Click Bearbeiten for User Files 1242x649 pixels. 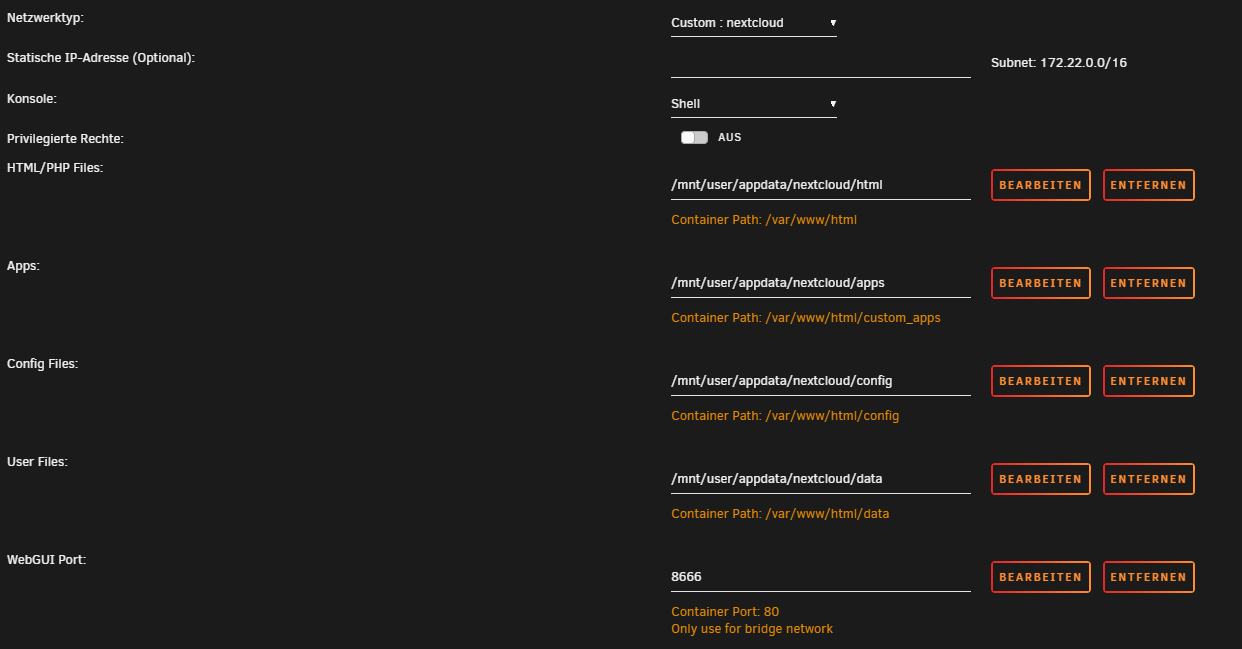click(1041, 479)
